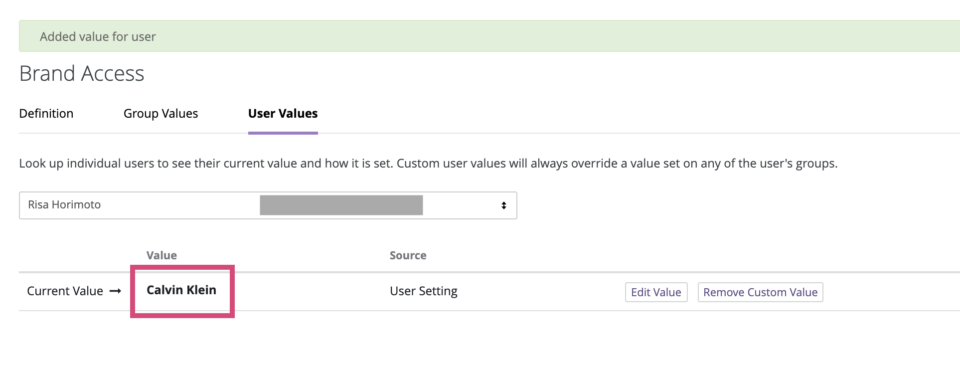Click the Edit Value button
This screenshot has width=960, height=367.
pos(656,292)
